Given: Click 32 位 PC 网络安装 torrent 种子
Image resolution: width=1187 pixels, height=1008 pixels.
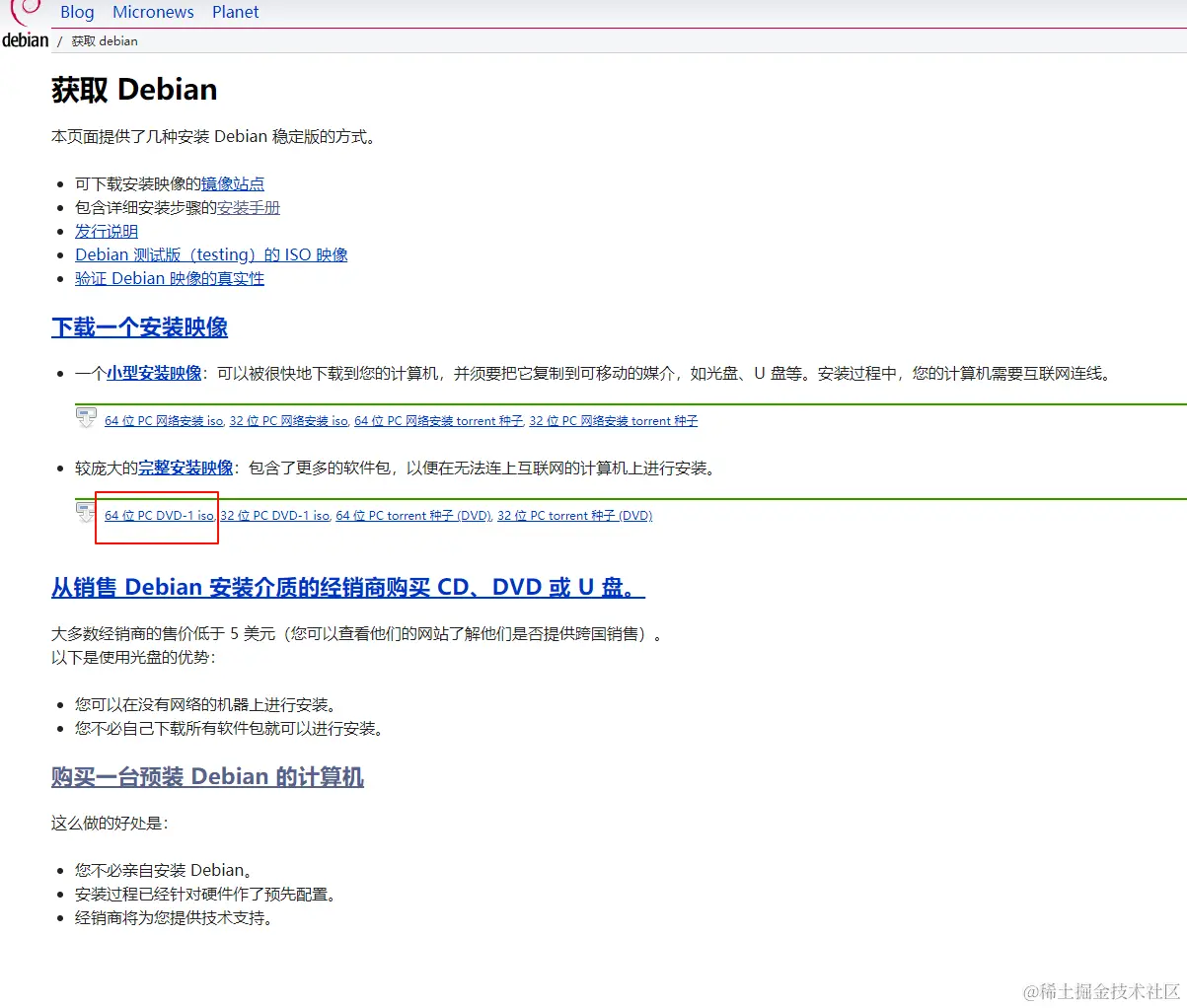Looking at the screenshot, I should click(614, 421).
